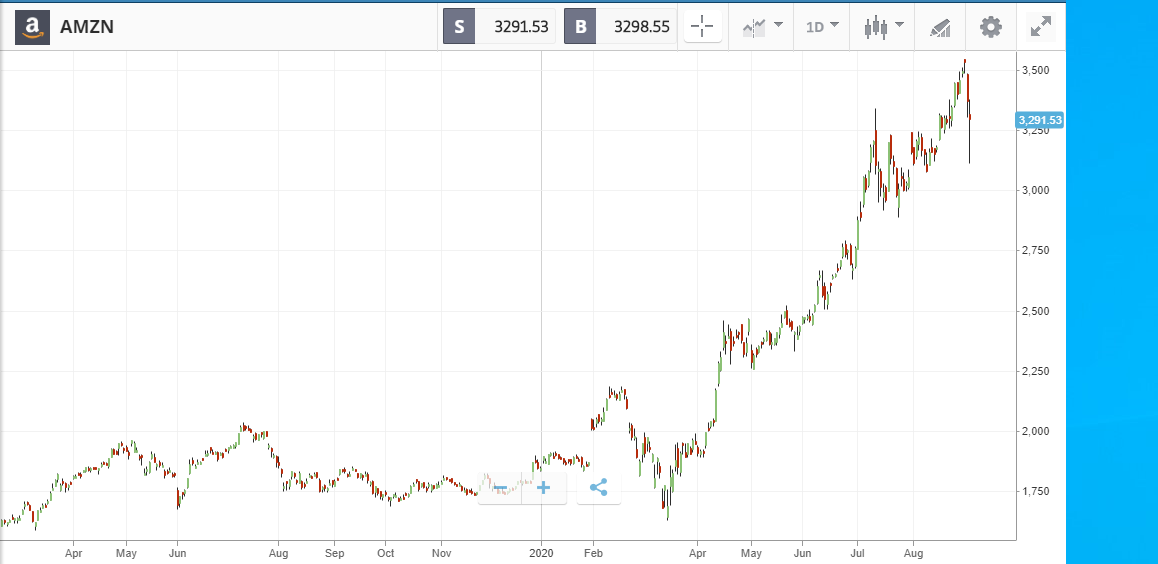Click the Buy button B
Image resolution: width=1158 pixels, height=564 pixels.
coord(580,27)
